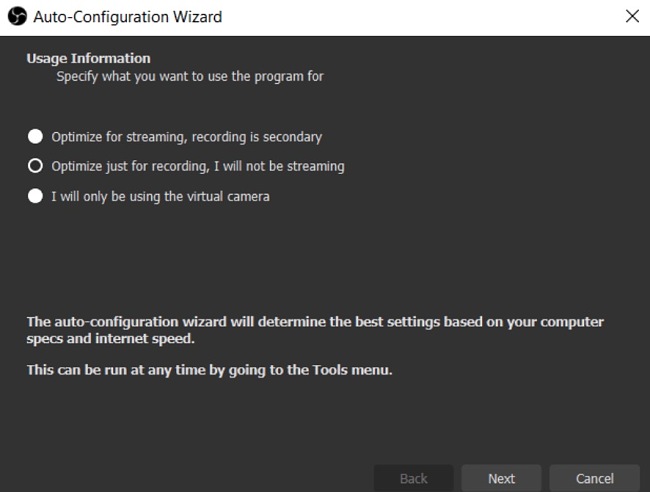
Task: Click the 'Specify what you want to use the program for' subtitle
Action: click(190, 77)
